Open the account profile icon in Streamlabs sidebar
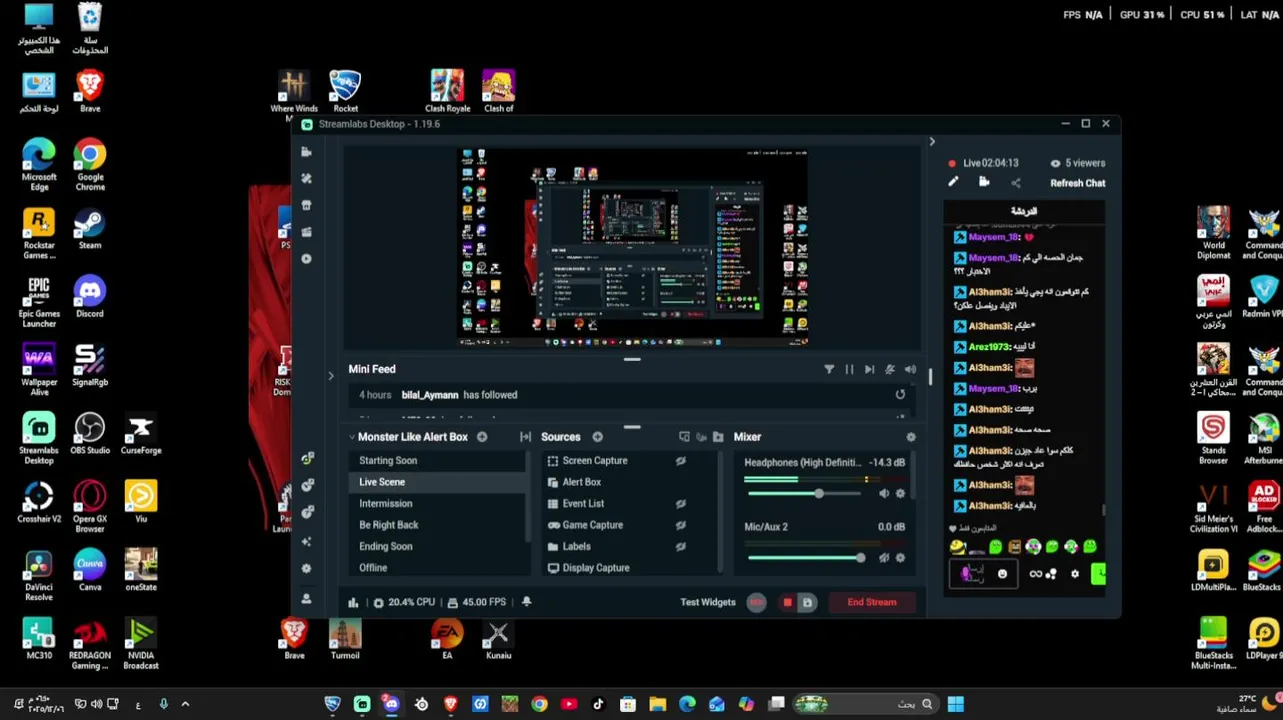This screenshot has width=1283, height=720. (x=306, y=598)
